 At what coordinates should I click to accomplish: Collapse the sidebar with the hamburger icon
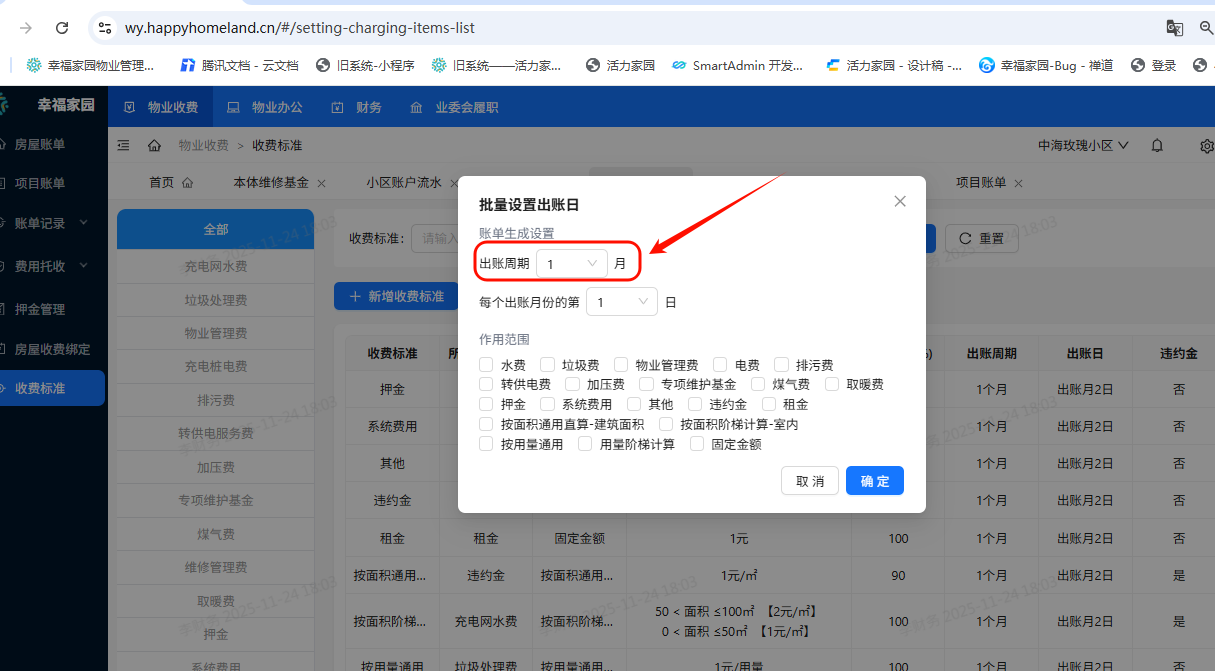[x=123, y=145]
